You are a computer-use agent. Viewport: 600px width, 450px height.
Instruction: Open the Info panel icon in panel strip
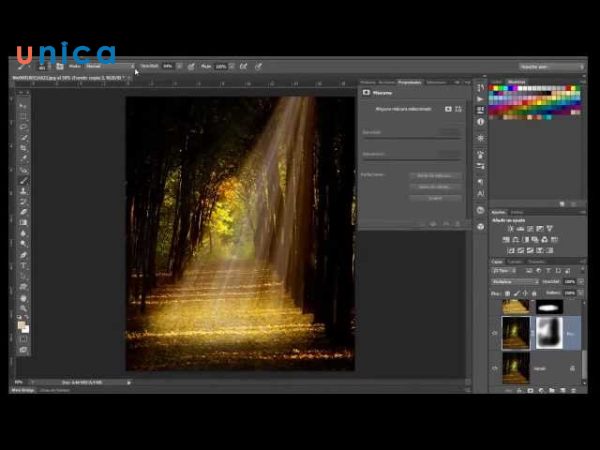[481, 121]
